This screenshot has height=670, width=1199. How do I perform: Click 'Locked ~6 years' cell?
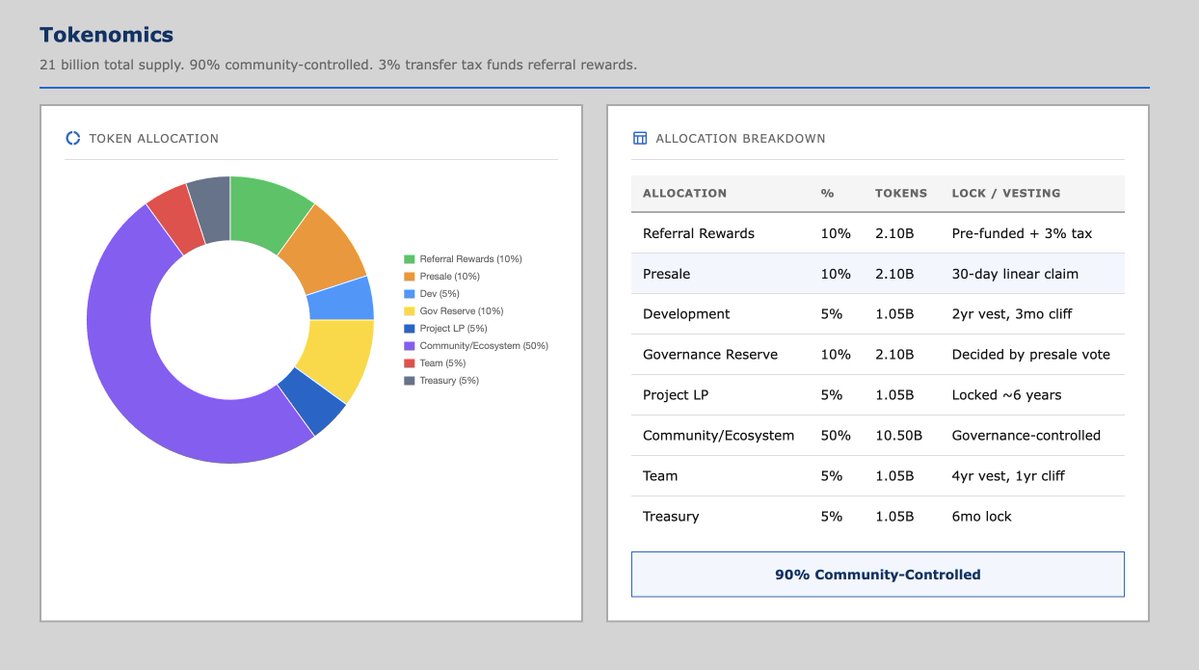[1006, 395]
